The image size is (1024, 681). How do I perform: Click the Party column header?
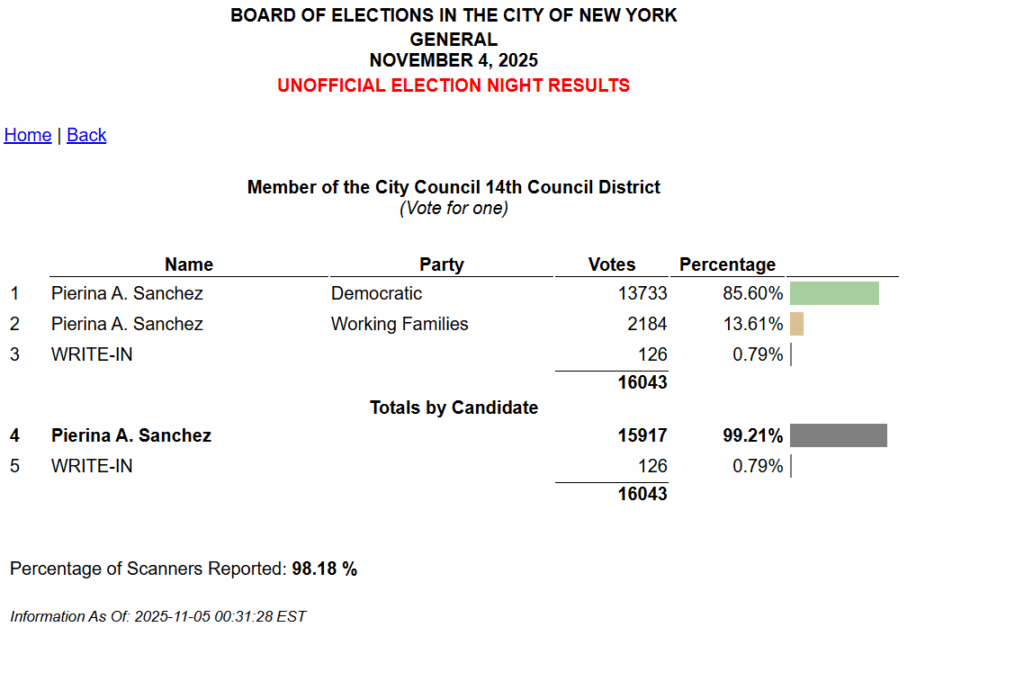[441, 264]
